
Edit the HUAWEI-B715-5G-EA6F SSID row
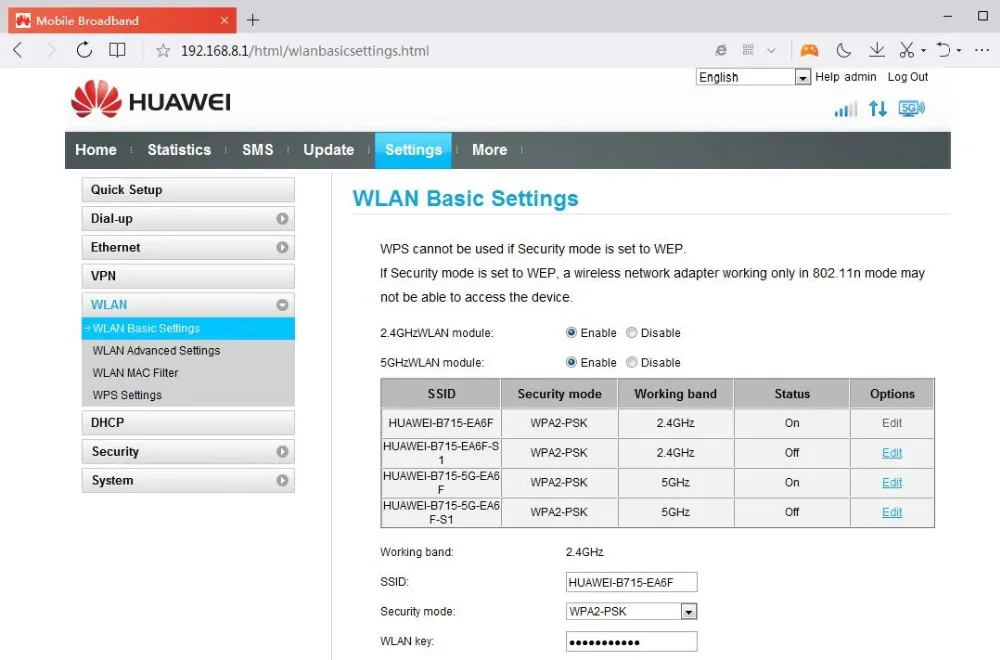point(892,483)
